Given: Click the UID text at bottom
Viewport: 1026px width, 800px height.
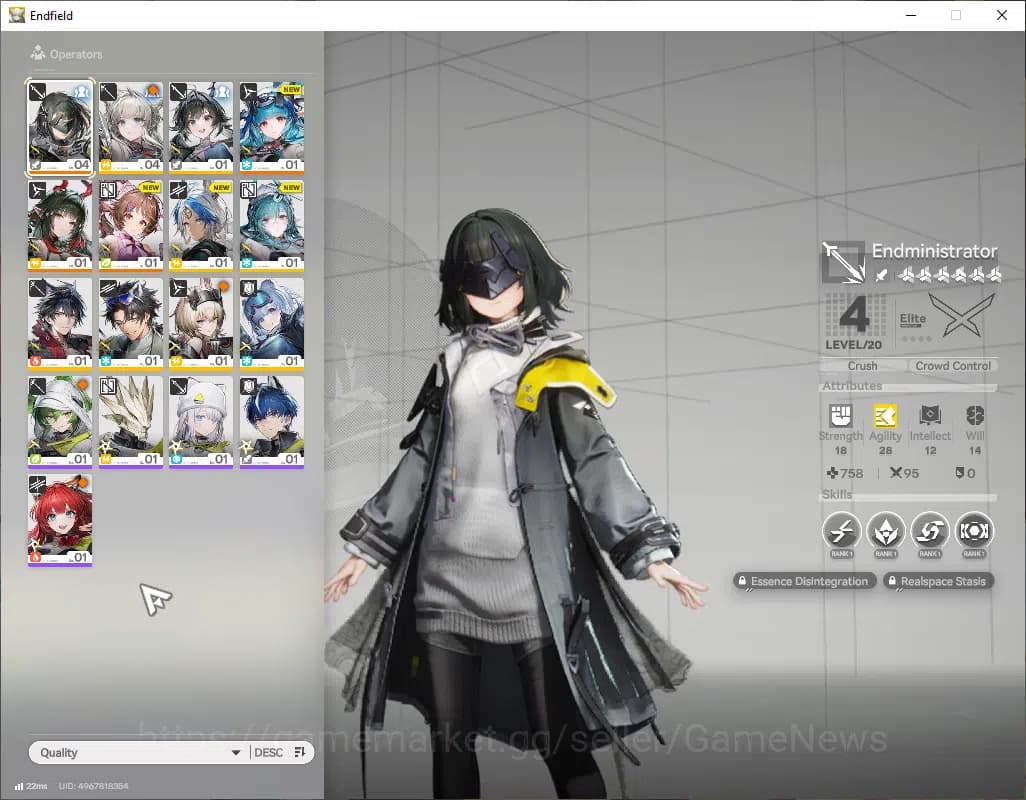Looking at the screenshot, I should (x=94, y=786).
